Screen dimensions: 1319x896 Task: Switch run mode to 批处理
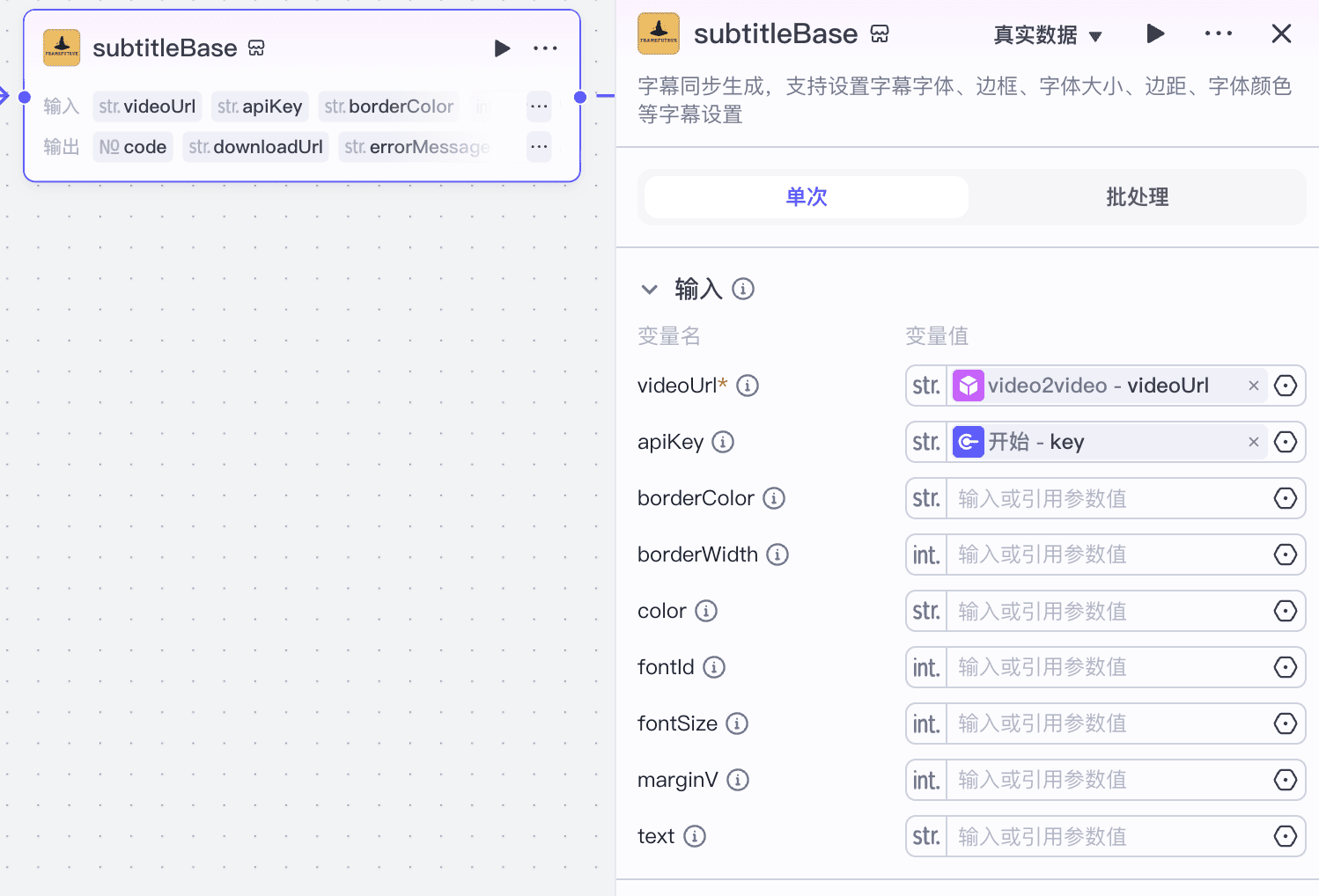pos(1136,197)
